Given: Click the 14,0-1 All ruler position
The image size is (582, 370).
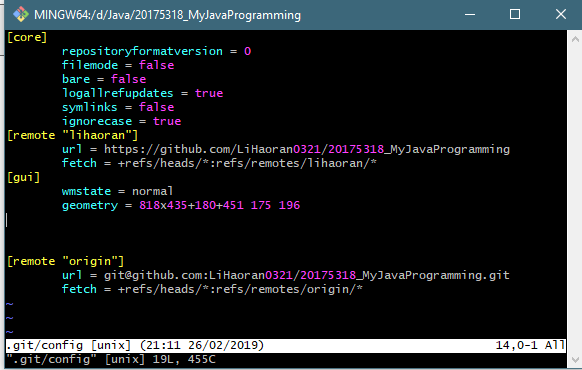Looking at the screenshot, I should (530, 346).
